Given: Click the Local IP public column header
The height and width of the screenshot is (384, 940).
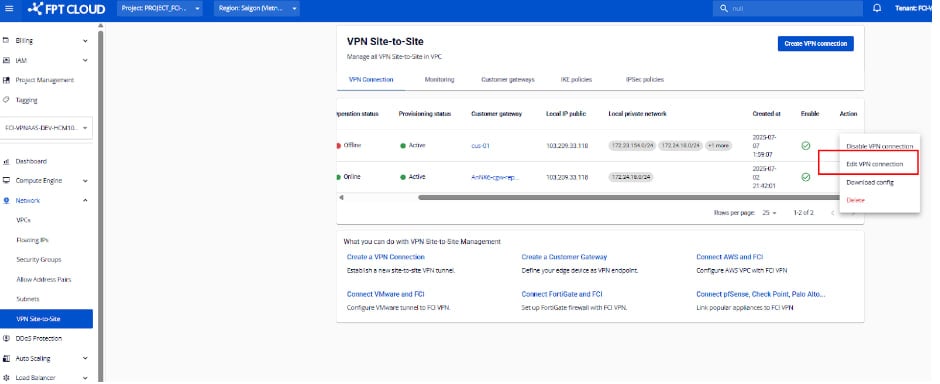Looking at the screenshot, I should (x=565, y=114).
